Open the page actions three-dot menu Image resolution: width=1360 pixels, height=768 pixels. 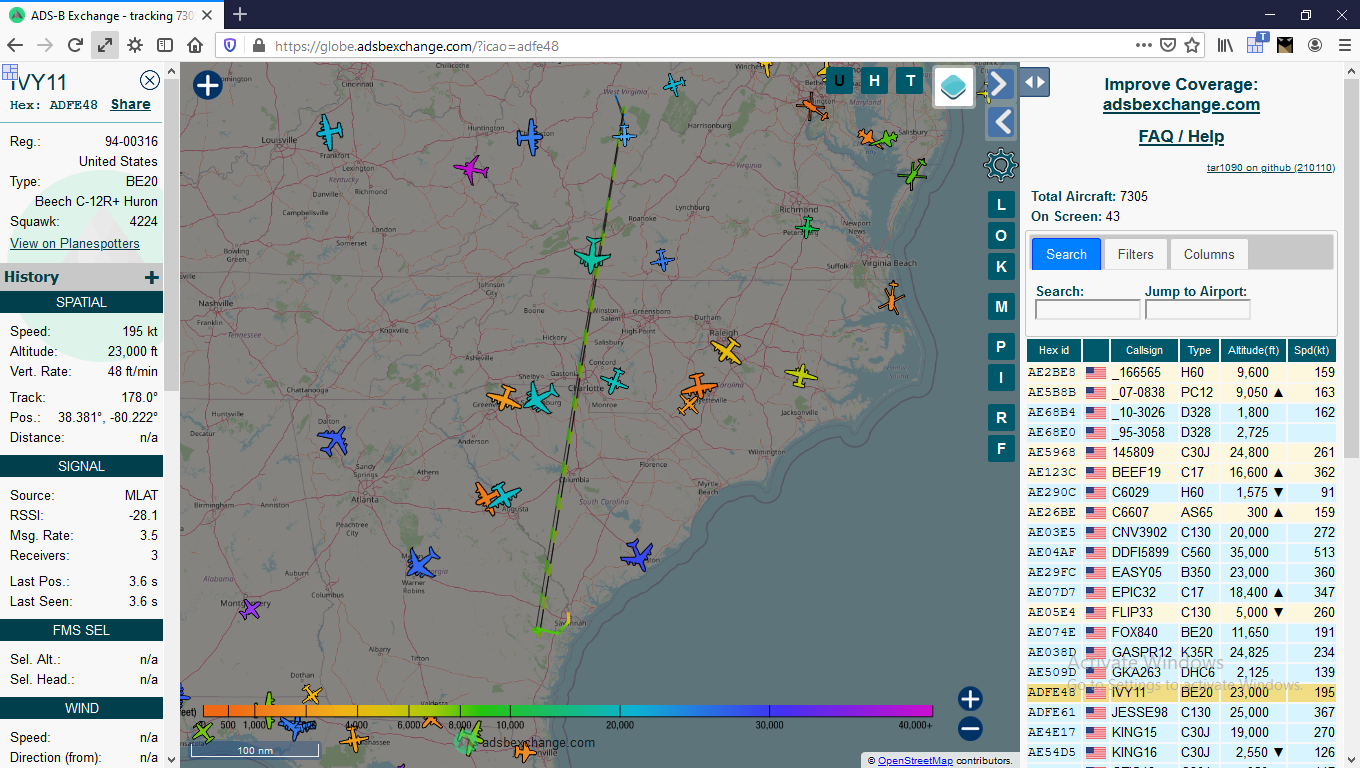coord(1144,45)
